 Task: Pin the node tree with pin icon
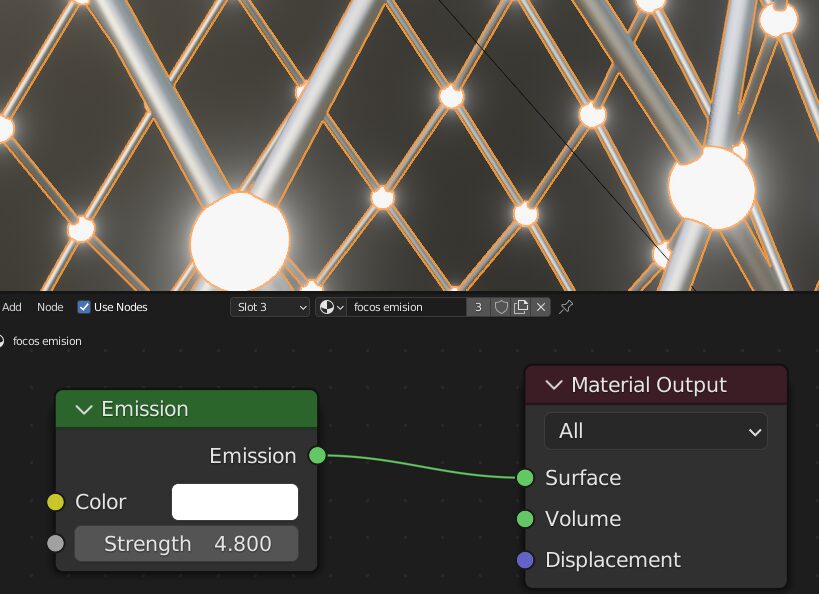coord(566,307)
